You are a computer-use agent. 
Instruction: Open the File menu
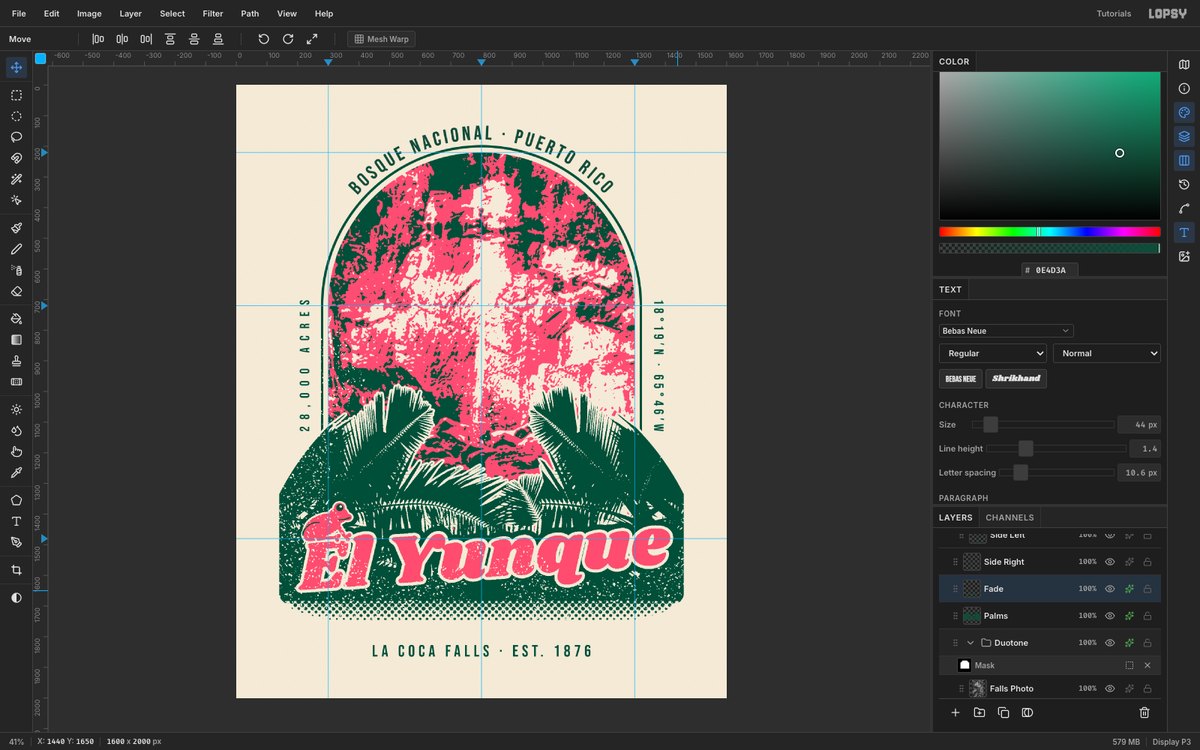tap(19, 14)
